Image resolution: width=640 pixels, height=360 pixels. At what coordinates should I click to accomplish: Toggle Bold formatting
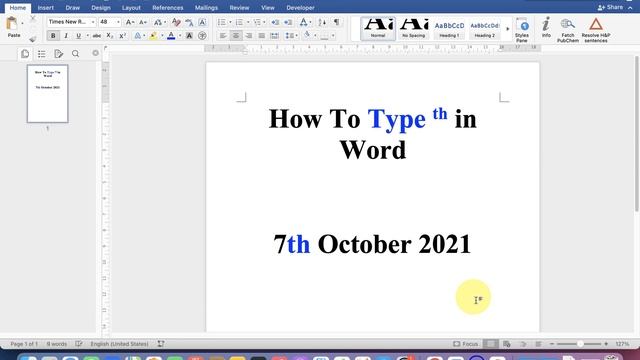pyautogui.click(x=53, y=36)
